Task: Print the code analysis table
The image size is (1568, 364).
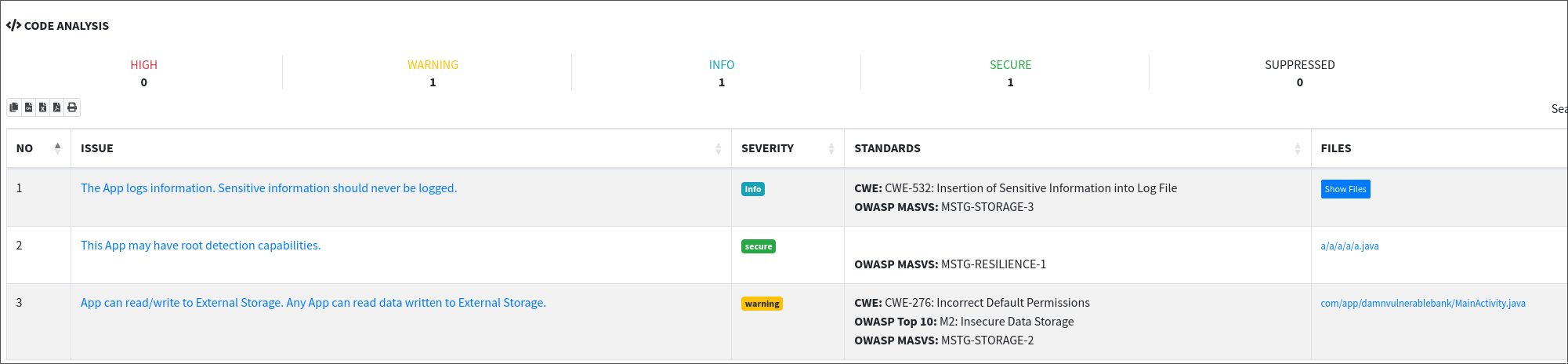Action: click(72, 107)
